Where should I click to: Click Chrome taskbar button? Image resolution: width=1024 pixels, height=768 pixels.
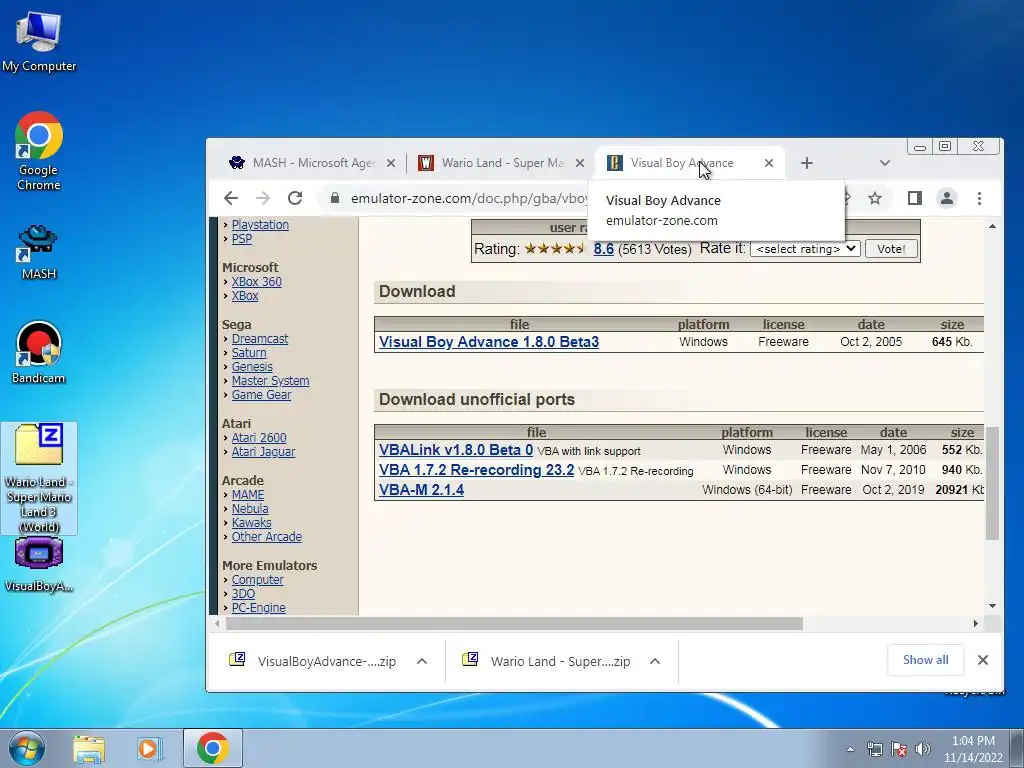point(212,748)
